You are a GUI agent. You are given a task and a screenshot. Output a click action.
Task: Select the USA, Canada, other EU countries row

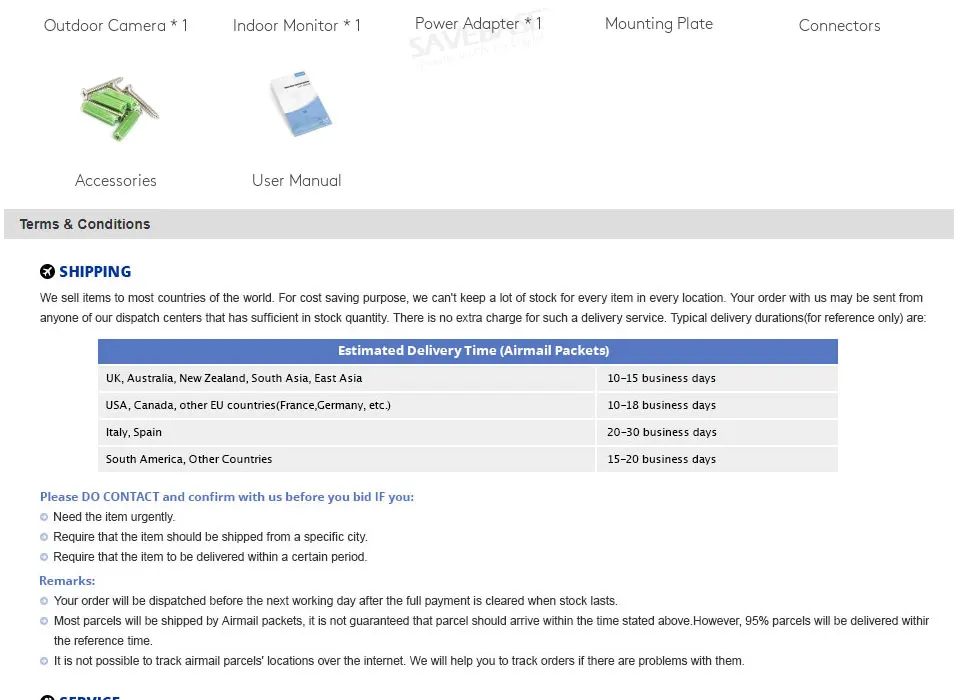click(x=468, y=405)
